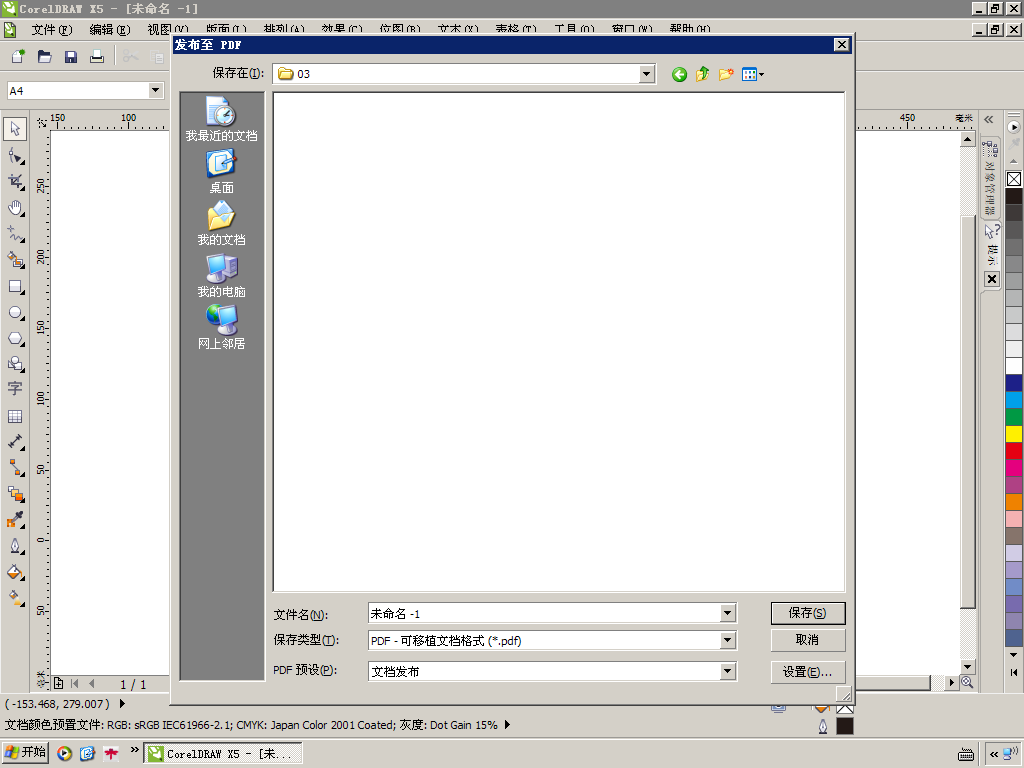1024x768 pixels.
Task: Click the Print toolbar icon
Action: (x=97, y=57)
